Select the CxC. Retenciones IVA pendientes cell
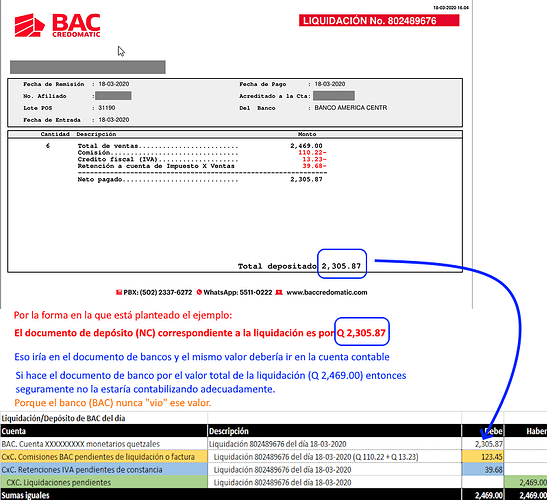The height and width of the screenshot is (500, 547). tap(104, 470)
